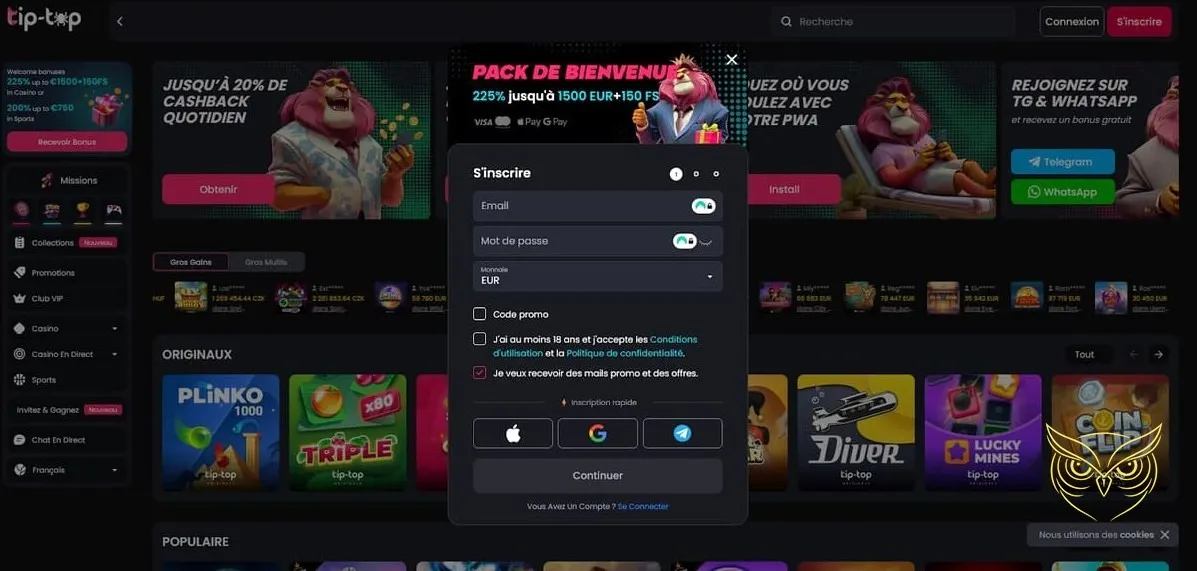Screen dimensions: 1197x571
Task: Click the S'inscrire header button
Action: point(1139,21)
